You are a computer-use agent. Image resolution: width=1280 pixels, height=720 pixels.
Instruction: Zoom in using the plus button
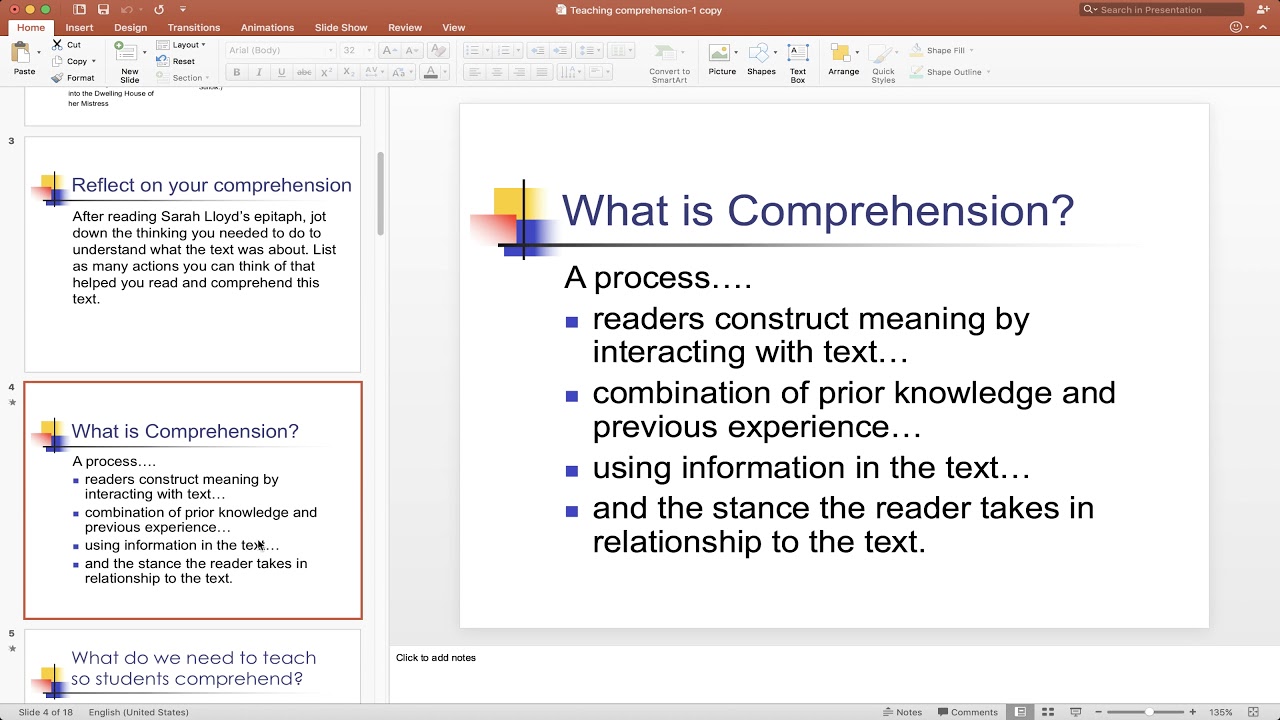[x=1193, y=712]
